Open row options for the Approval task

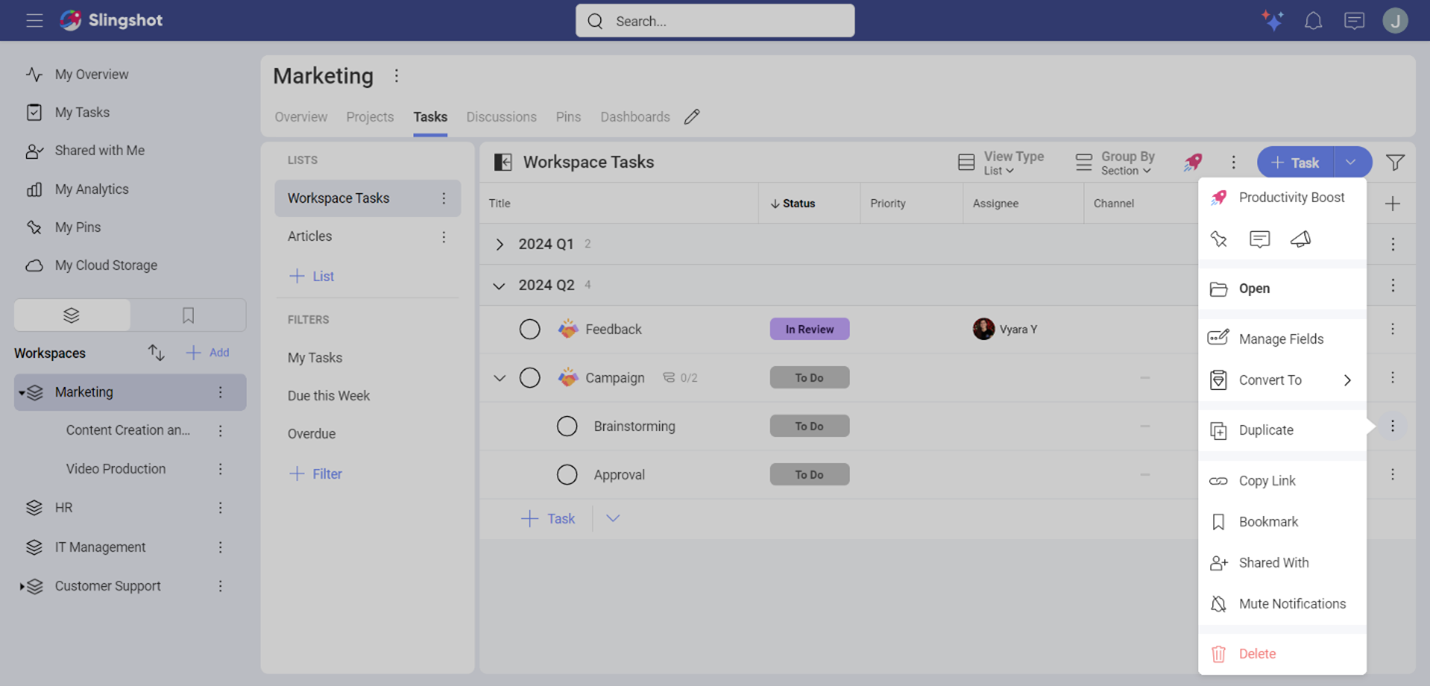click(1393, 475)
